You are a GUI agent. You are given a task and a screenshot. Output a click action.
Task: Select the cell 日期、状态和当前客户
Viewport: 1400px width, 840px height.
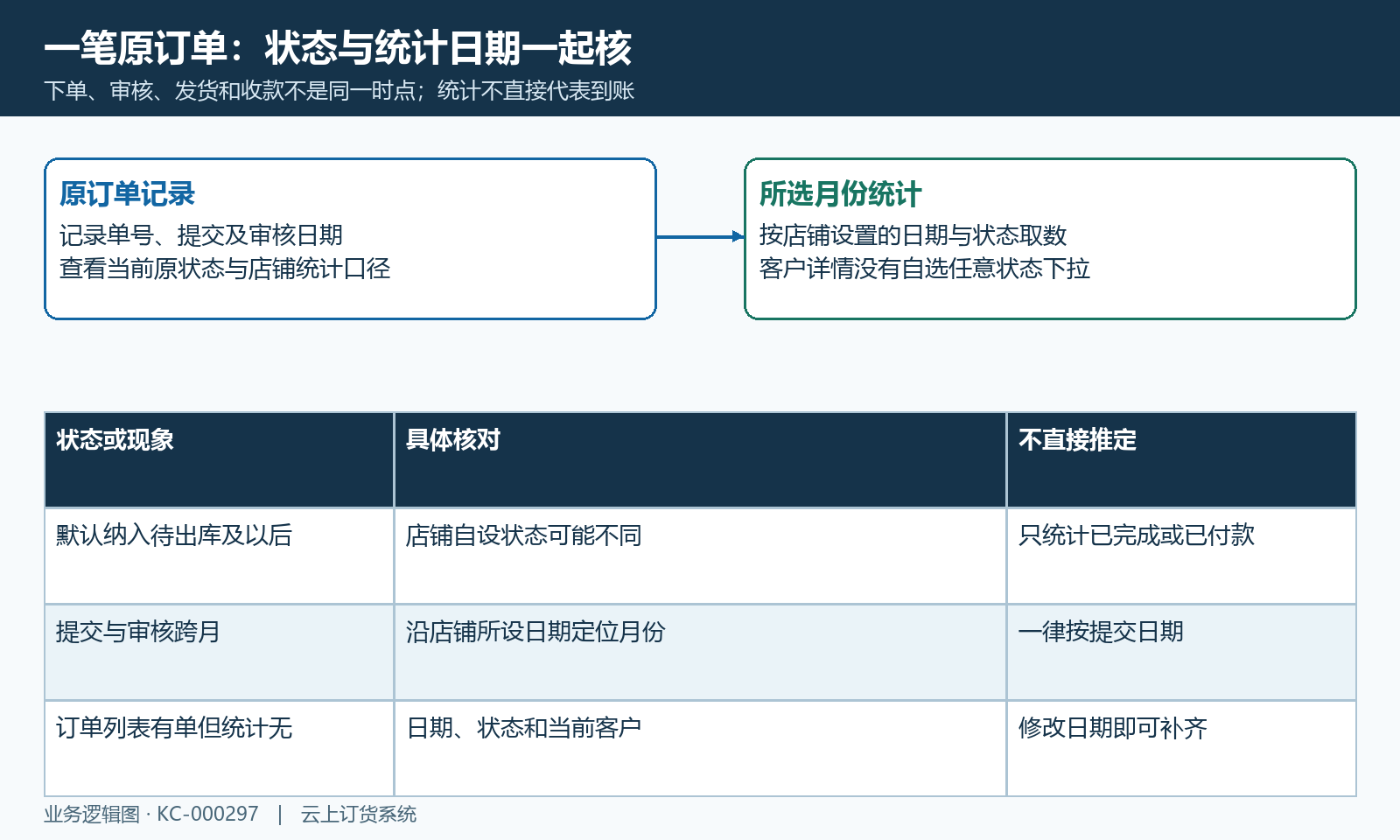pos(700,749)
